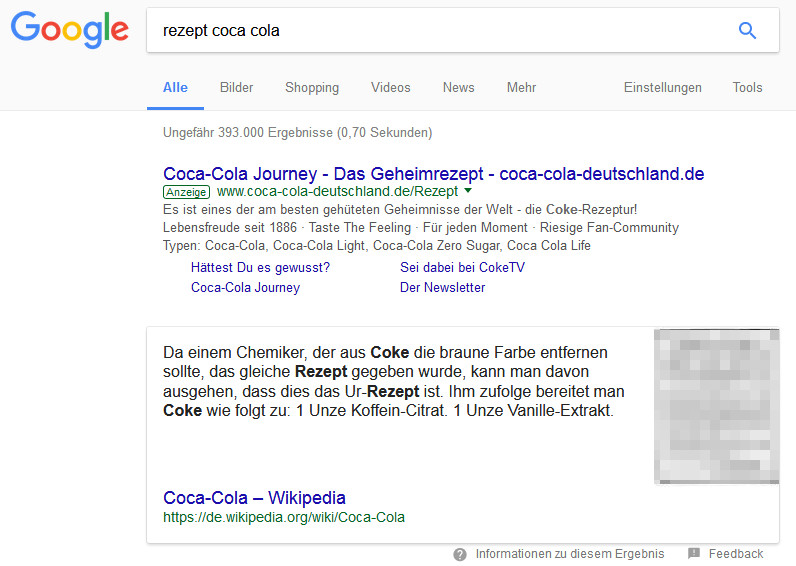The image size is (796, 566).
Task: Click the featured snippet thumbnail image
Action: (x=716, y=406)
